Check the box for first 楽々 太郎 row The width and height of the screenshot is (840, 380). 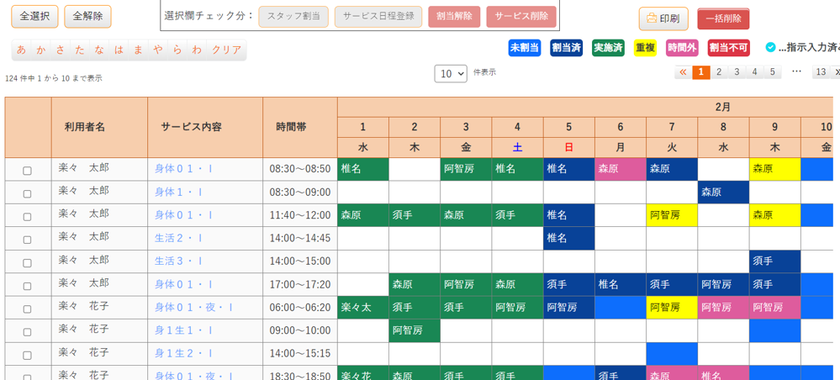tap(27, 171)
